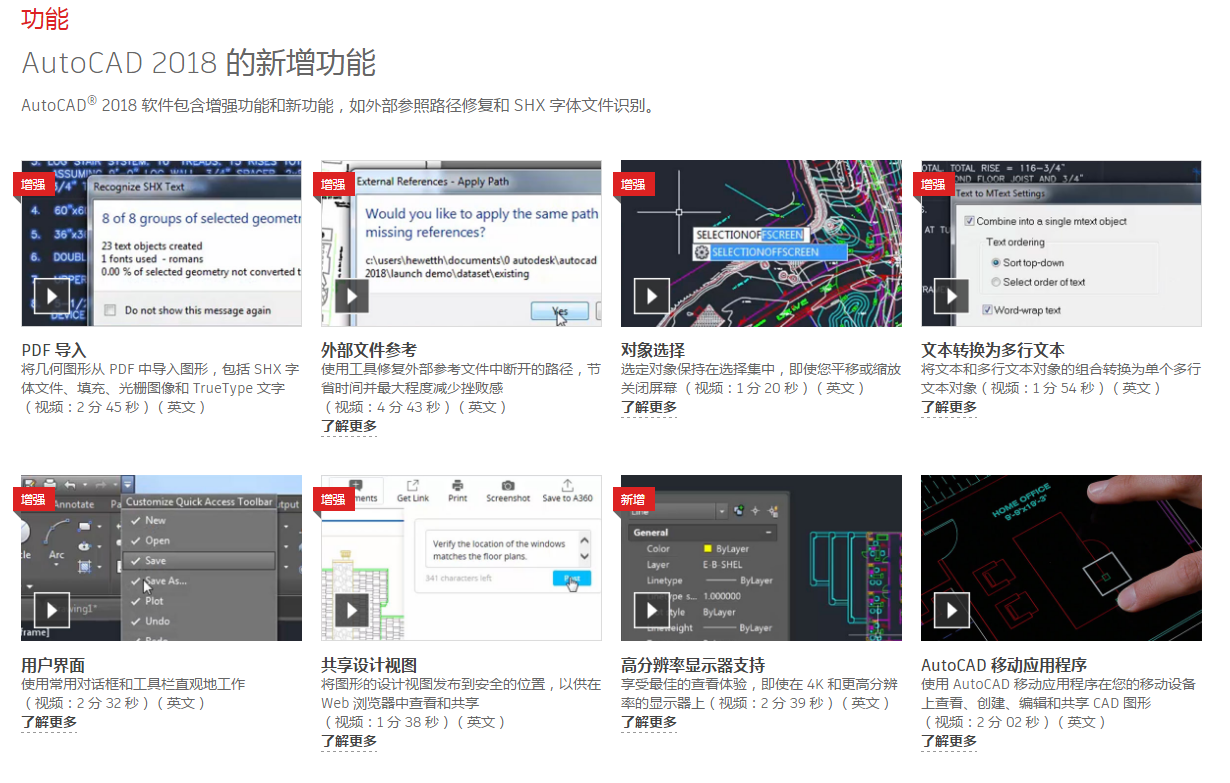Click the yellow ByLayer color swatch
The width and height of the screenshot is (1230, 783).
(x=707, y=549)
